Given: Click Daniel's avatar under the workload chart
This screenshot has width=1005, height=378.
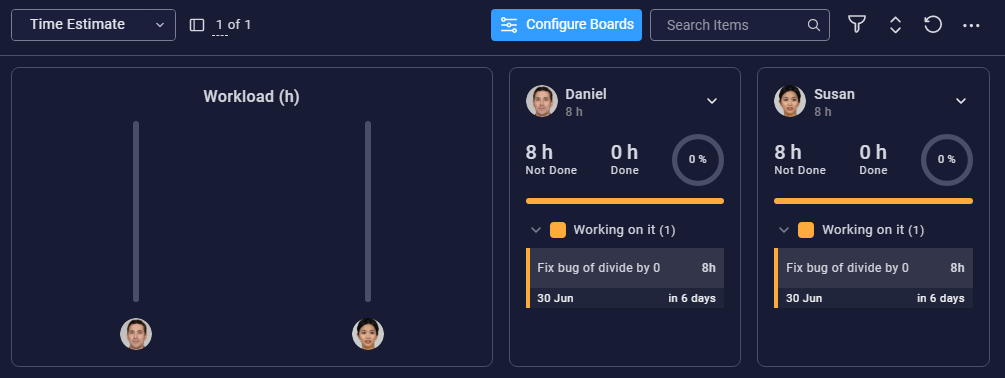Looking at the screenshot, I should [136, 334].
